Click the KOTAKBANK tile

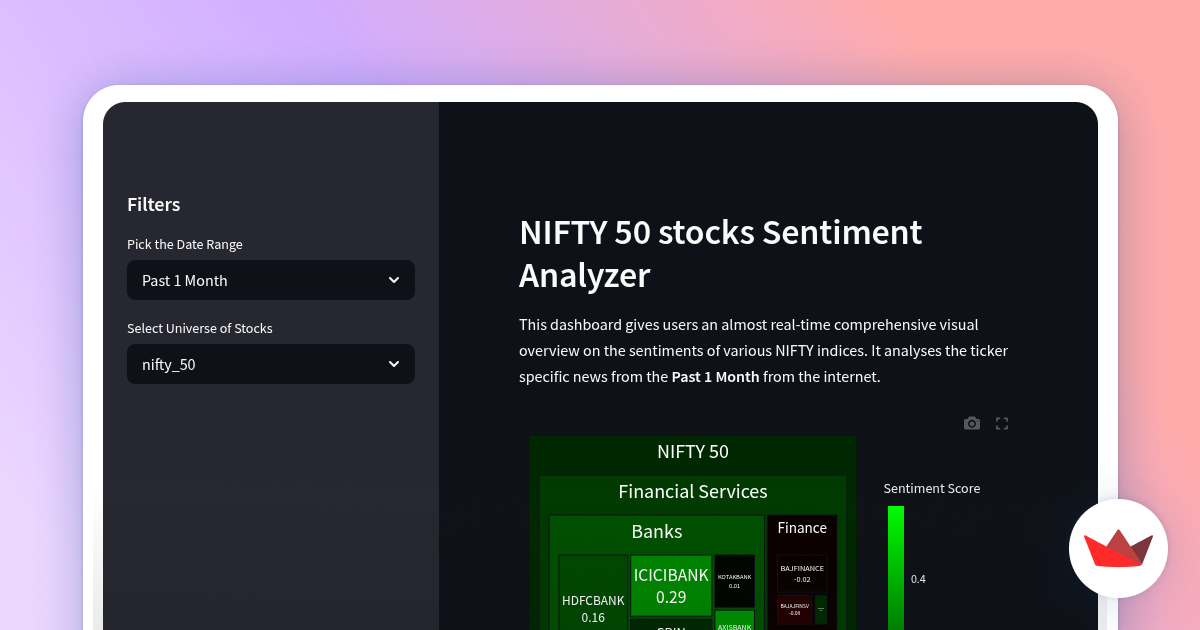click(735, 581)
